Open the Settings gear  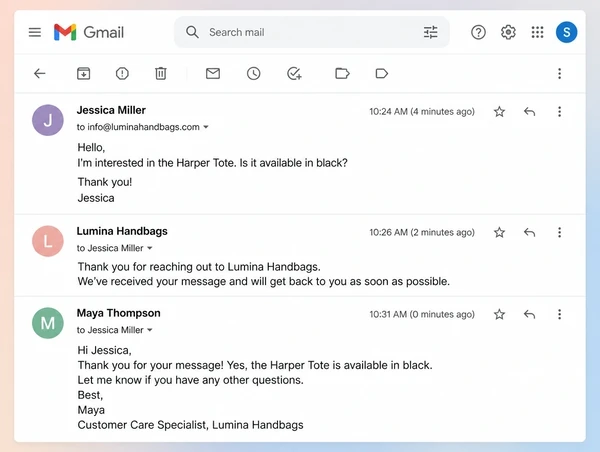point(508,32)
